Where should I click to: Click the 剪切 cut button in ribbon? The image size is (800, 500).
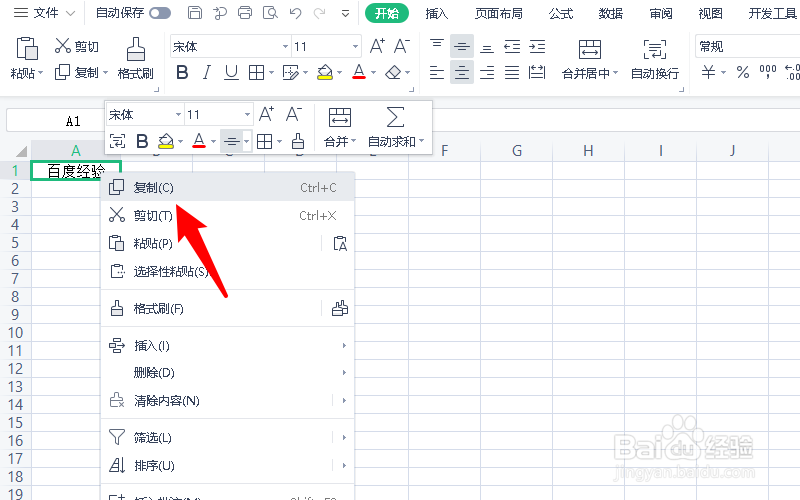coord(77,46)
